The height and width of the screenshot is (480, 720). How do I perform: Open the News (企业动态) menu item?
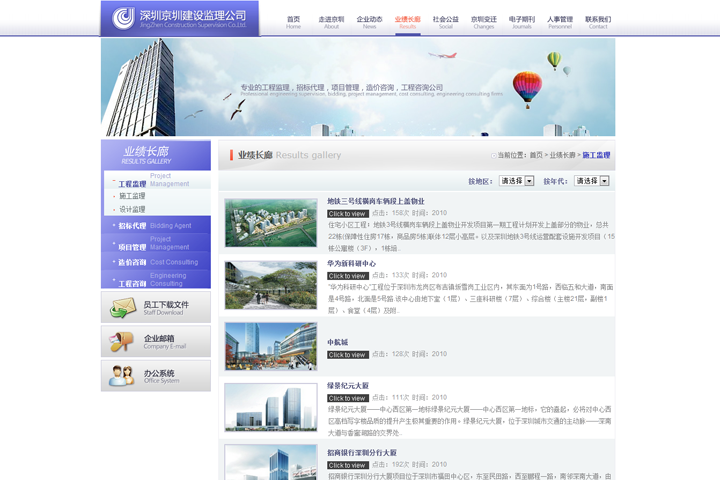tap(369, 22)
